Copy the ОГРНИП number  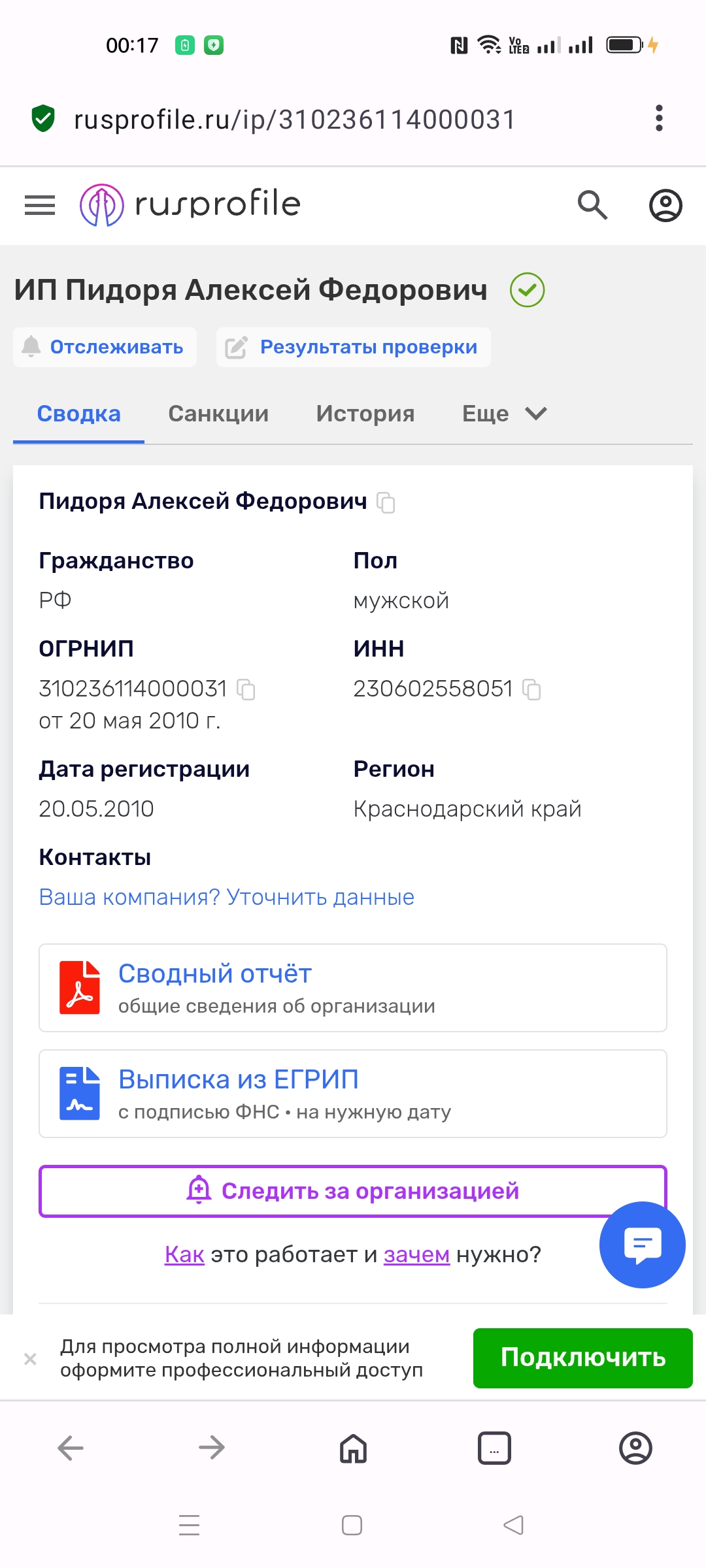[x=246, y=689]
